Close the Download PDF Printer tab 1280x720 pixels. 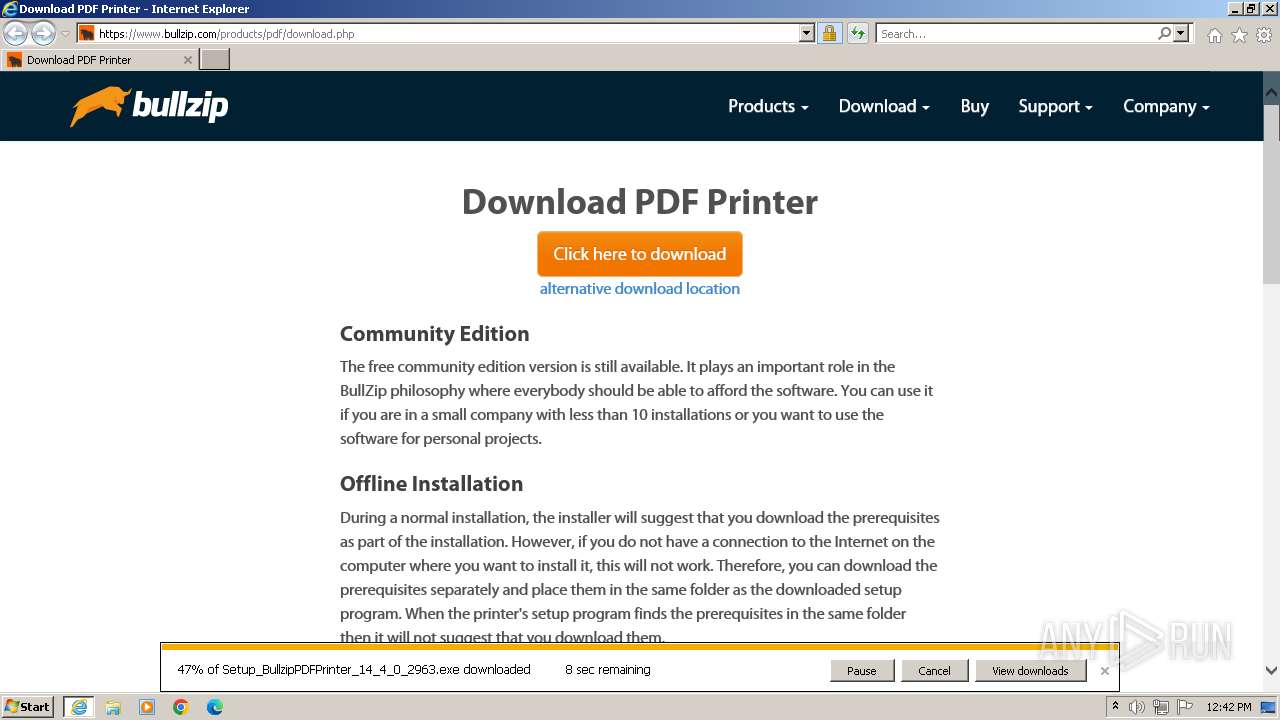[x=187, y=60]
